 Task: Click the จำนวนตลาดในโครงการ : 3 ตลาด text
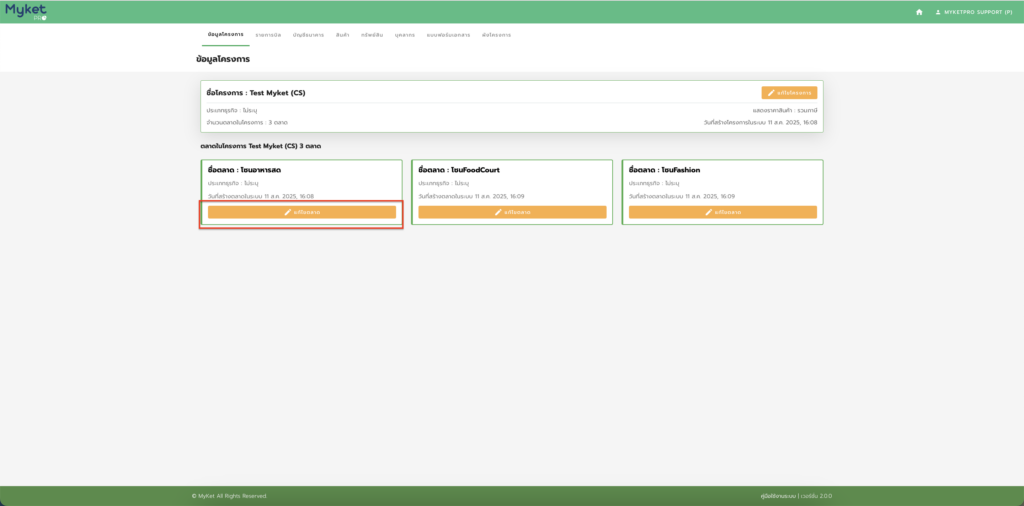pyautogui.click(x=247, y=122)
